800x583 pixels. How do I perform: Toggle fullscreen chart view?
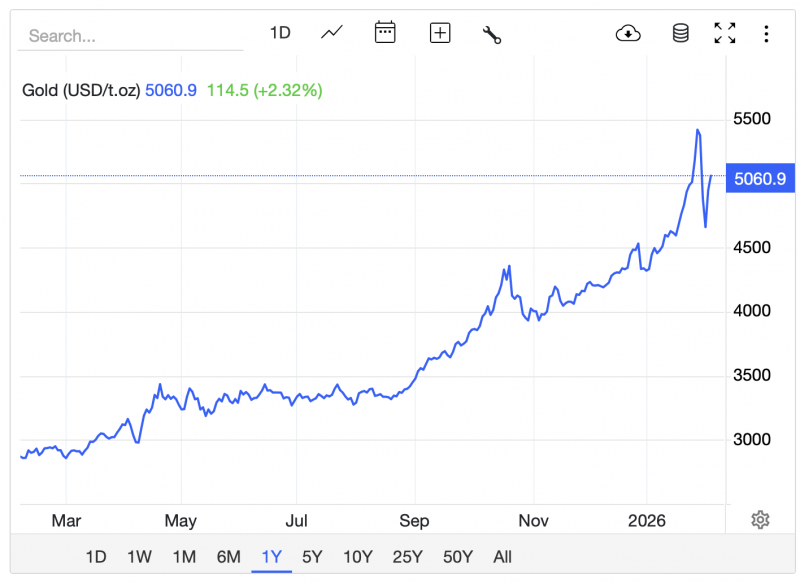point(725,33)
